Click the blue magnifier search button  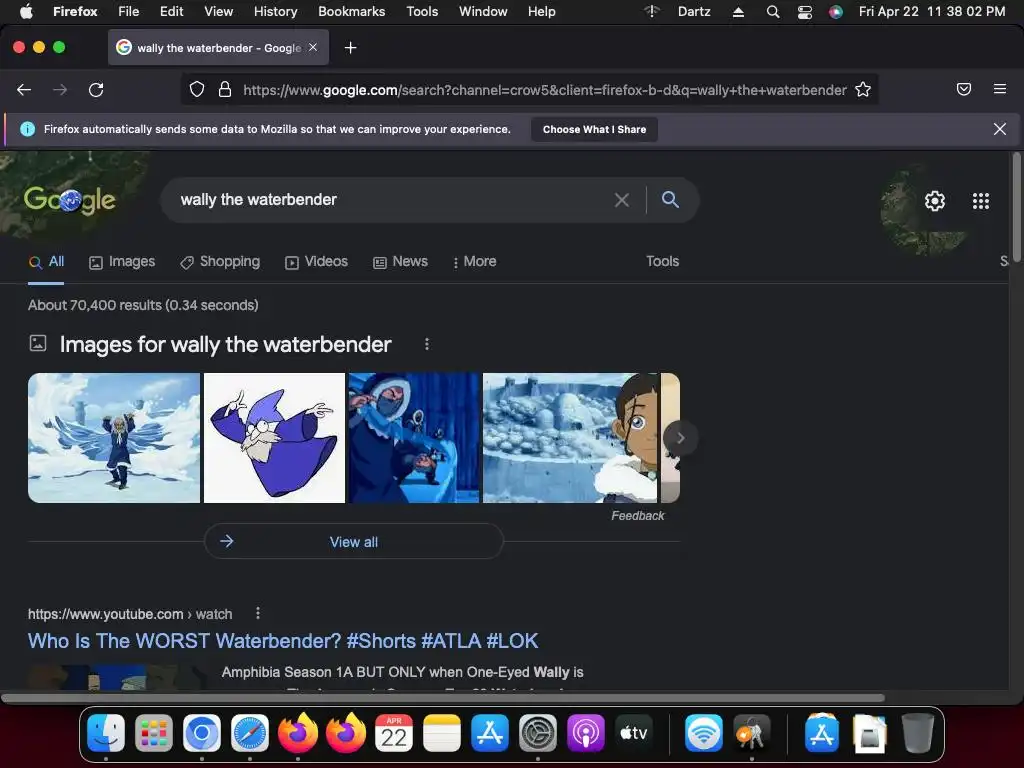click(670, 199)
